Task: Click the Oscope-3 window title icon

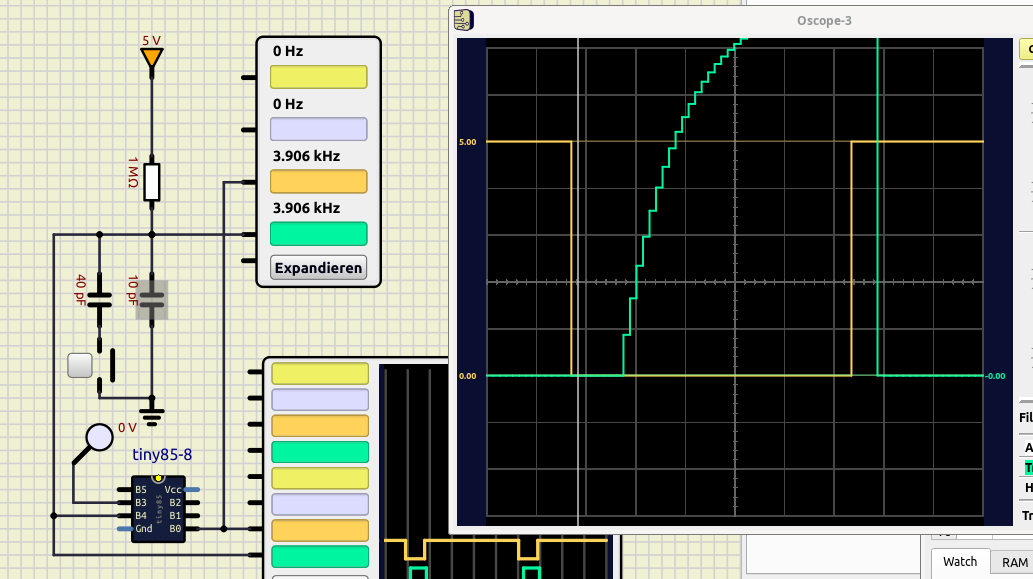Action: 463,20
